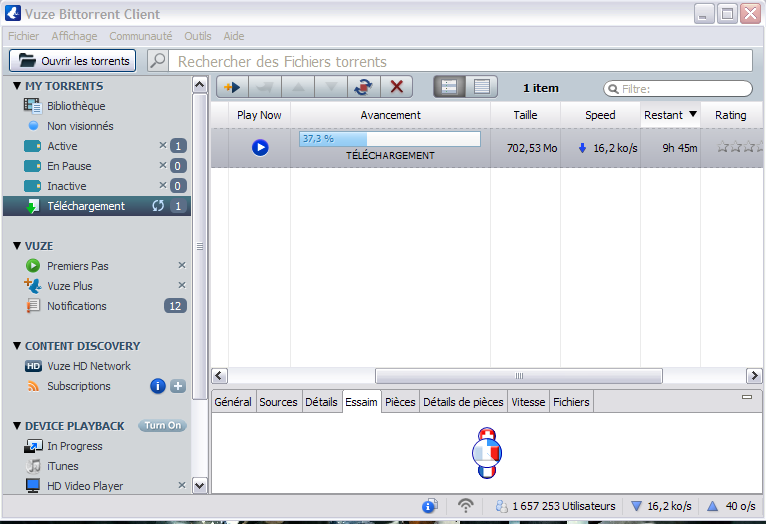This screenshot has width=766, height=524.
Task: Switch to the Sources tab
Action: pyautogui.click(x=278, y=402)
